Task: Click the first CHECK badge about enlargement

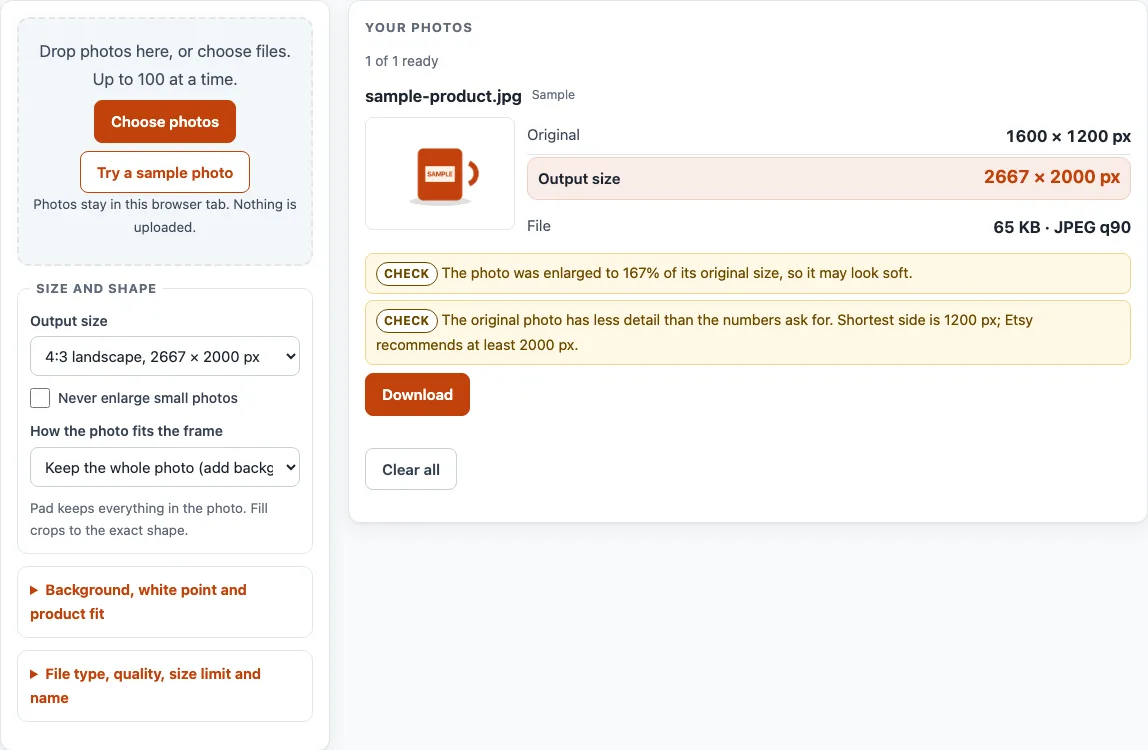Action: pos(406,273)
